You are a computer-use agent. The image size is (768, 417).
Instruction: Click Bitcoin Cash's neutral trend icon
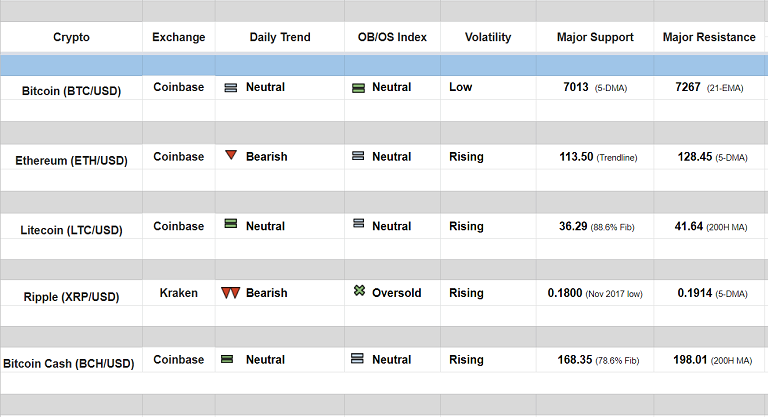pyautogui.click(x=227, y=359)
